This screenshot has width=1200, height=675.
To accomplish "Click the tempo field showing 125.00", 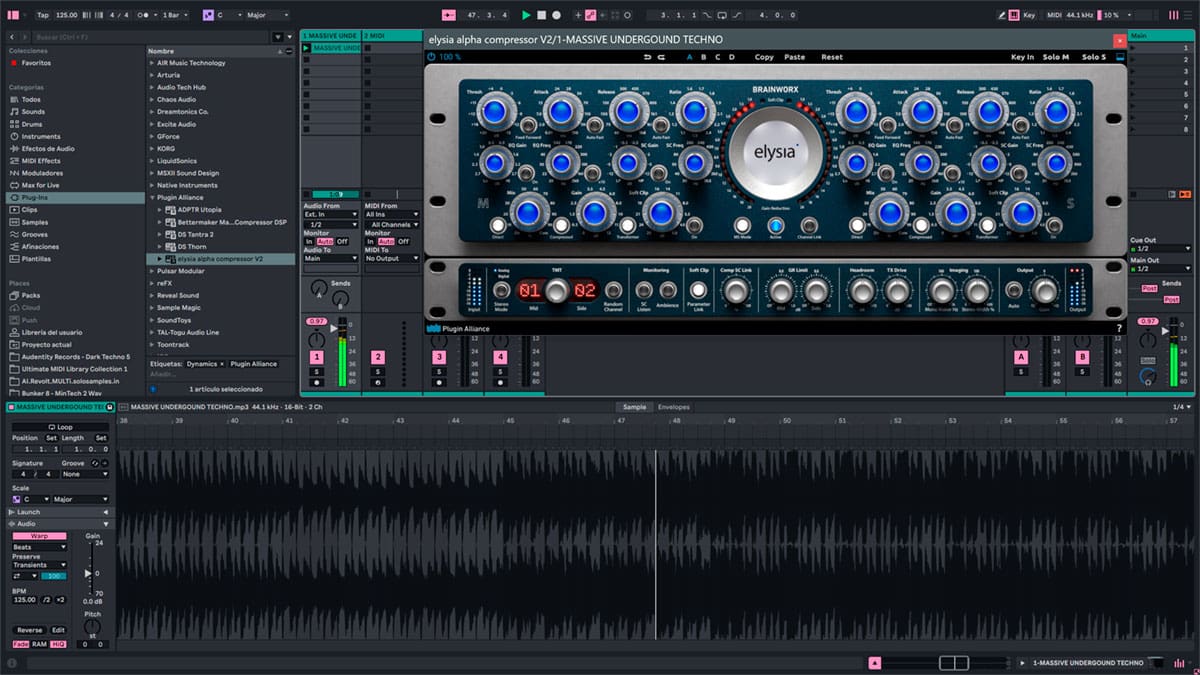I will click(x=67, y=15).
